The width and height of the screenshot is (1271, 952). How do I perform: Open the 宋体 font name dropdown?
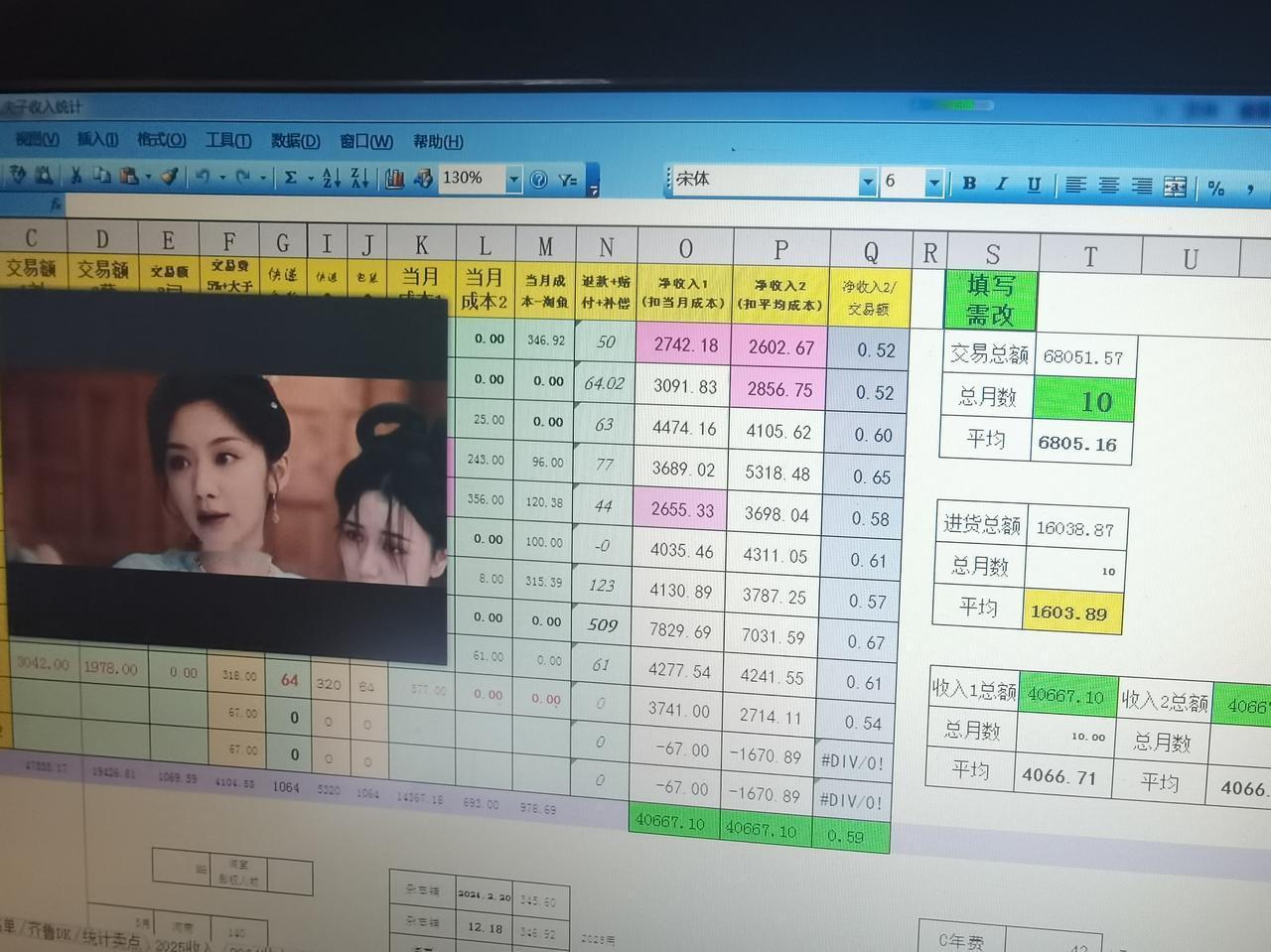pyautogui.click(x=867, y=182)
